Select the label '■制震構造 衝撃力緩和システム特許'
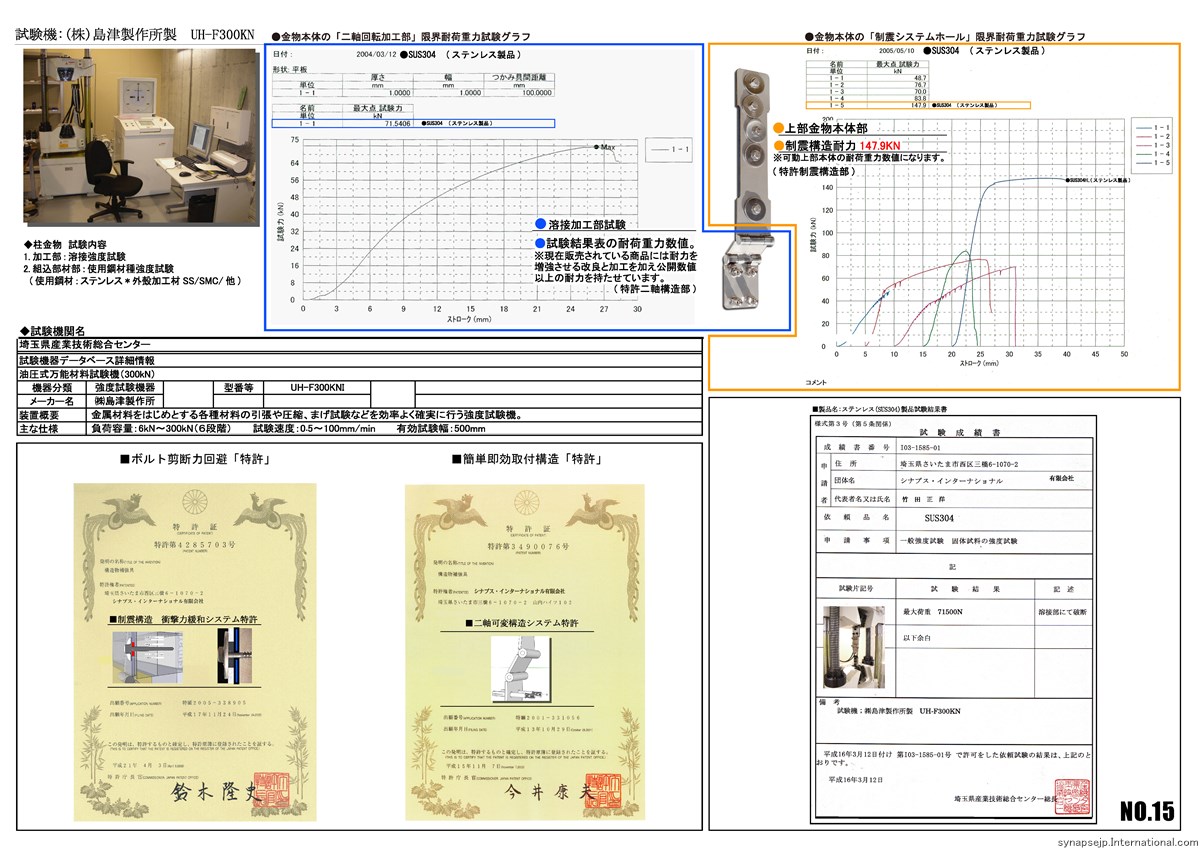1200x848 pixels. click(x=184, y=621)
